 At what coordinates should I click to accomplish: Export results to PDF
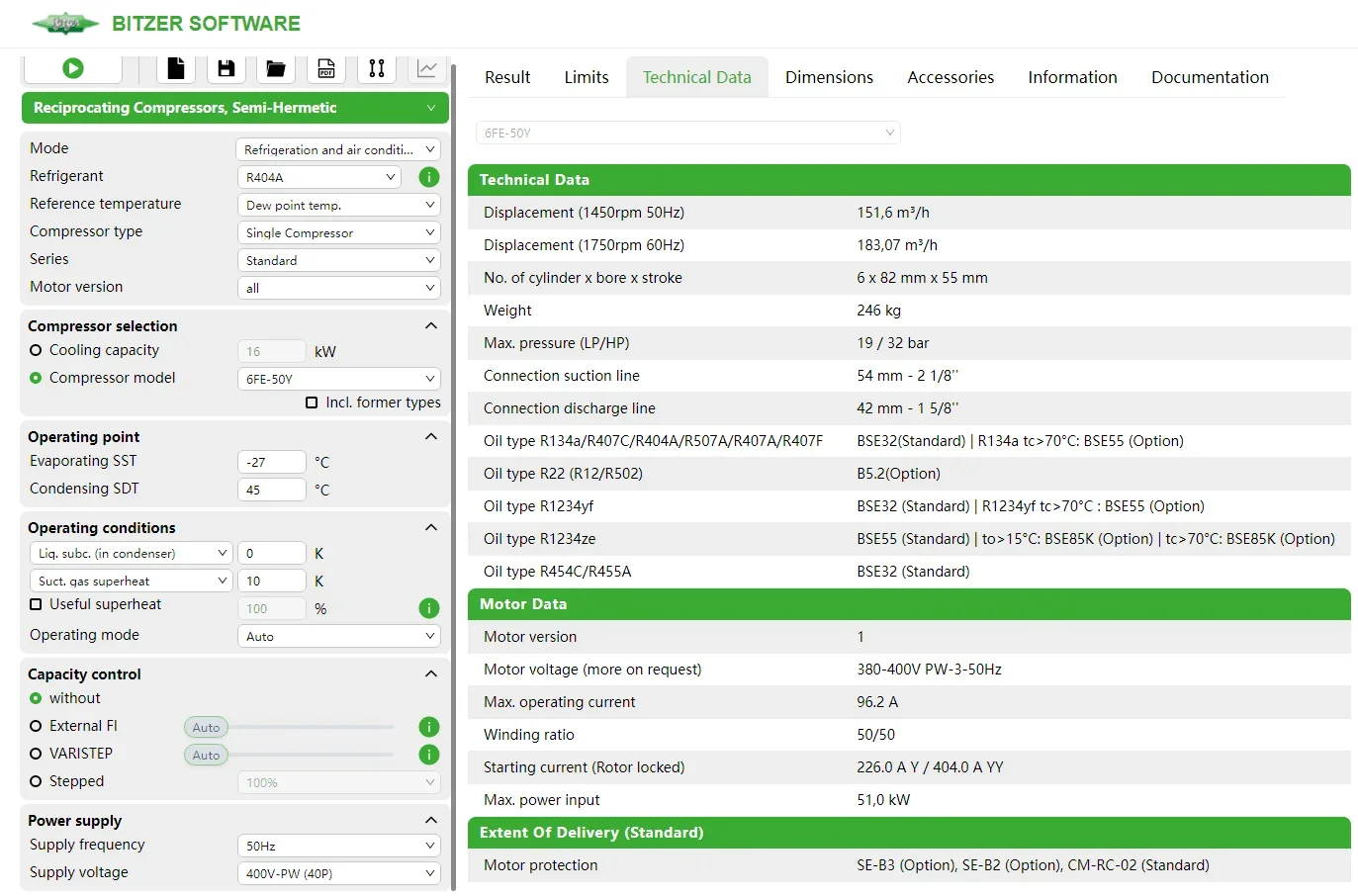326,68
